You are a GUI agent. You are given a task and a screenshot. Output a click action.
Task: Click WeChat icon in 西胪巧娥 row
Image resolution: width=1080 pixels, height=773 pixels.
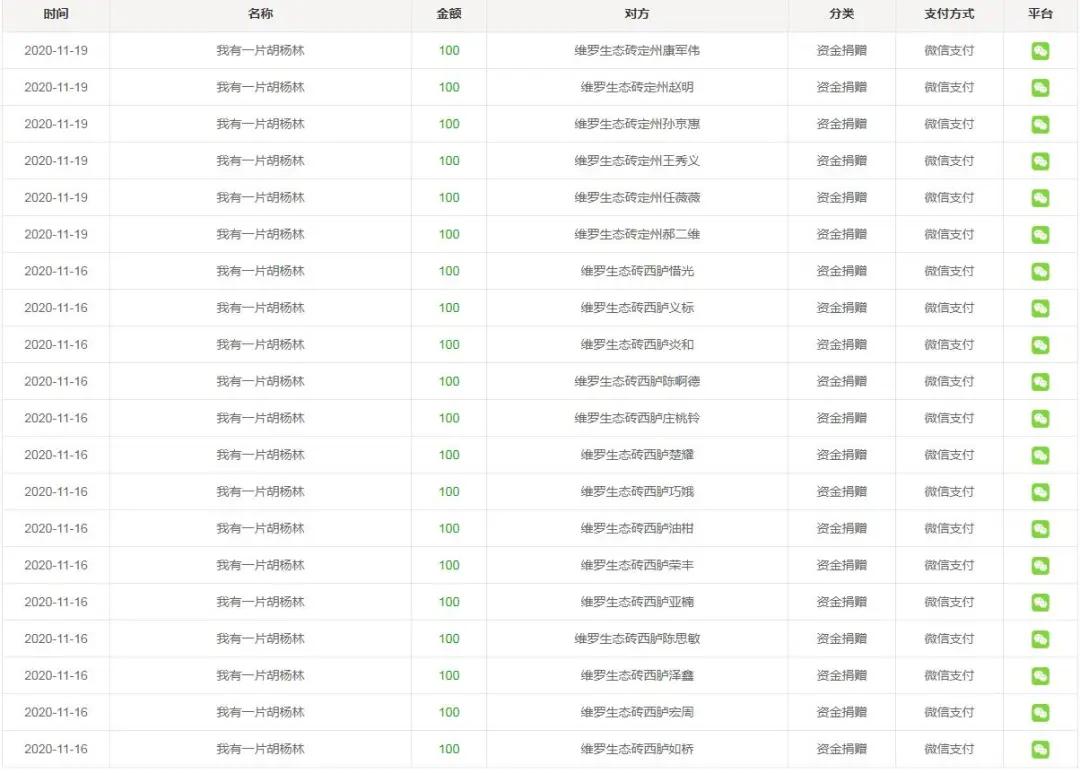tap(1040, 492)
